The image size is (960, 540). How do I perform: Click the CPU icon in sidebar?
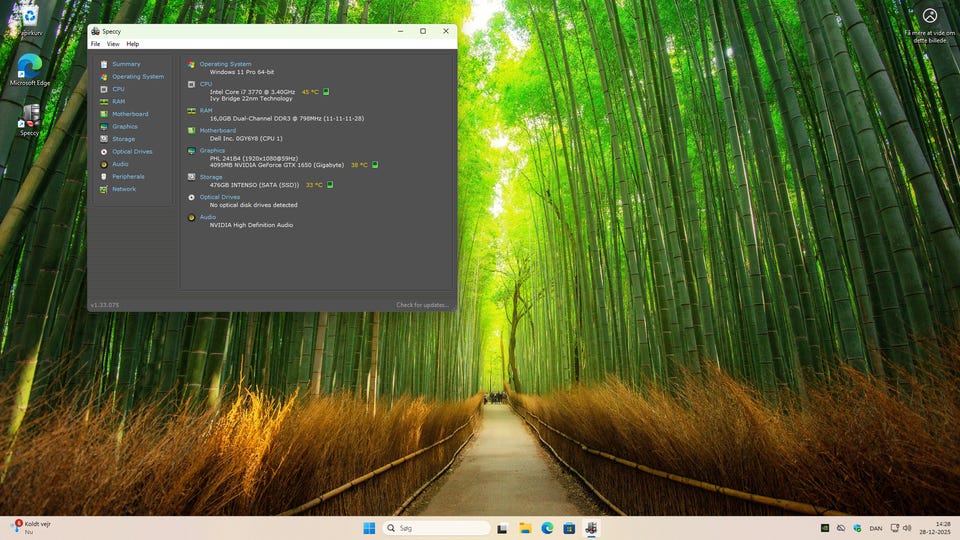click(104, 89)
